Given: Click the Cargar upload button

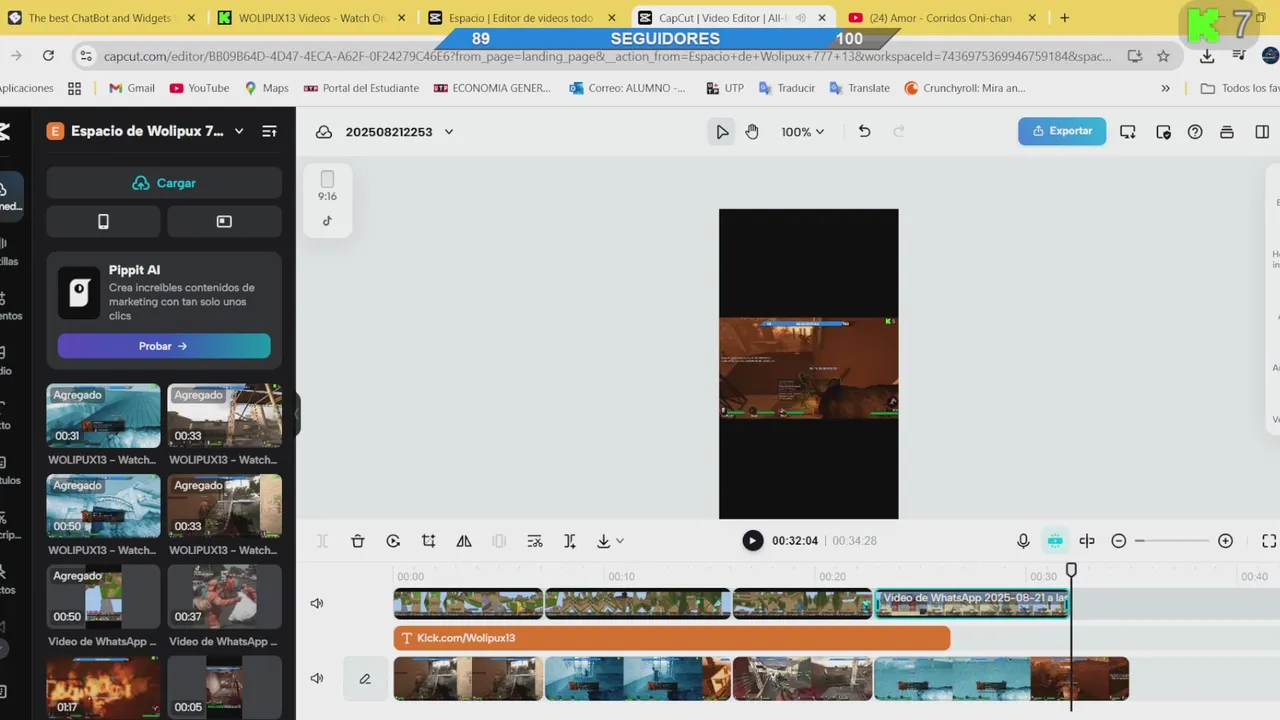Looking at the screenshot, I should [x=164, y=183].
